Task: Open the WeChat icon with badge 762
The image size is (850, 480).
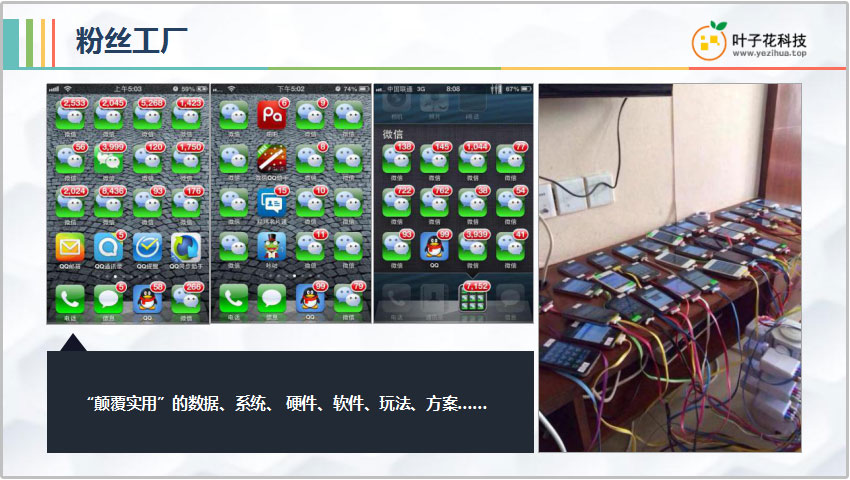Action: 435,203
